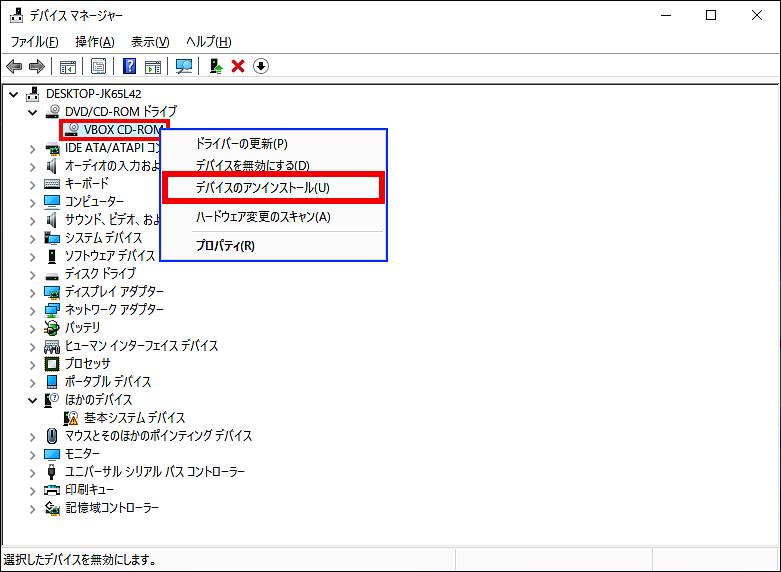The height and width of the screenshot is (572, 781).
Task: Click the デバイス マネージャー title bar icon
Action: pyautogui.click(x=16, y=15)
